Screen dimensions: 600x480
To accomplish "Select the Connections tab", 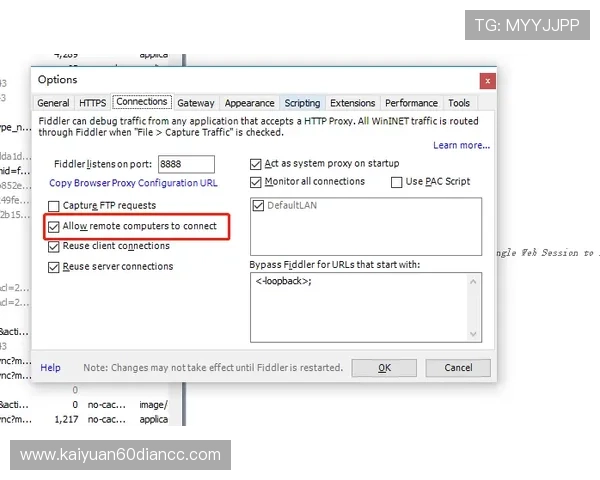I will (141, 102).
